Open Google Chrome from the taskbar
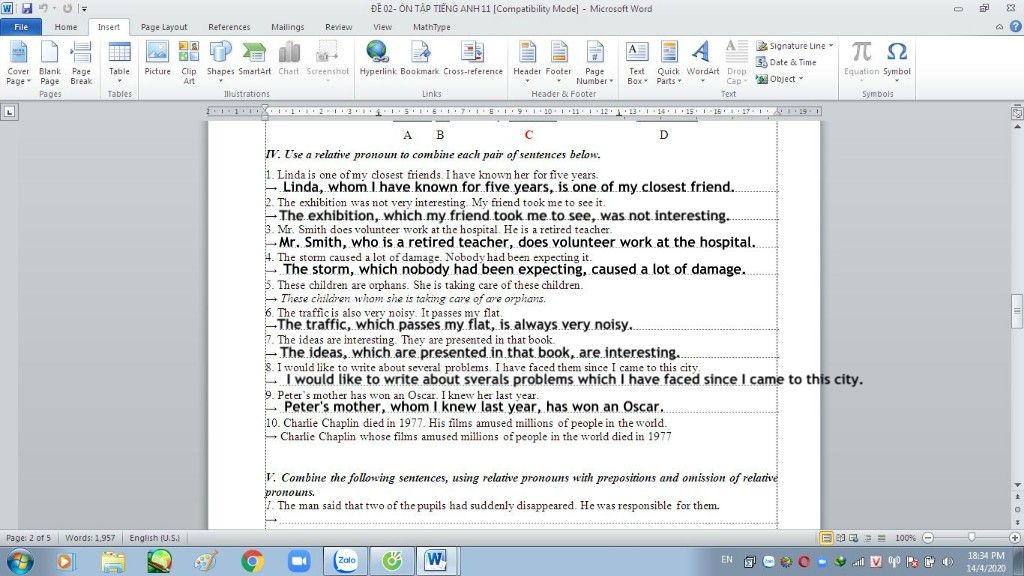The width and height of the screenshot is (1024, 576). pos(252,561)
